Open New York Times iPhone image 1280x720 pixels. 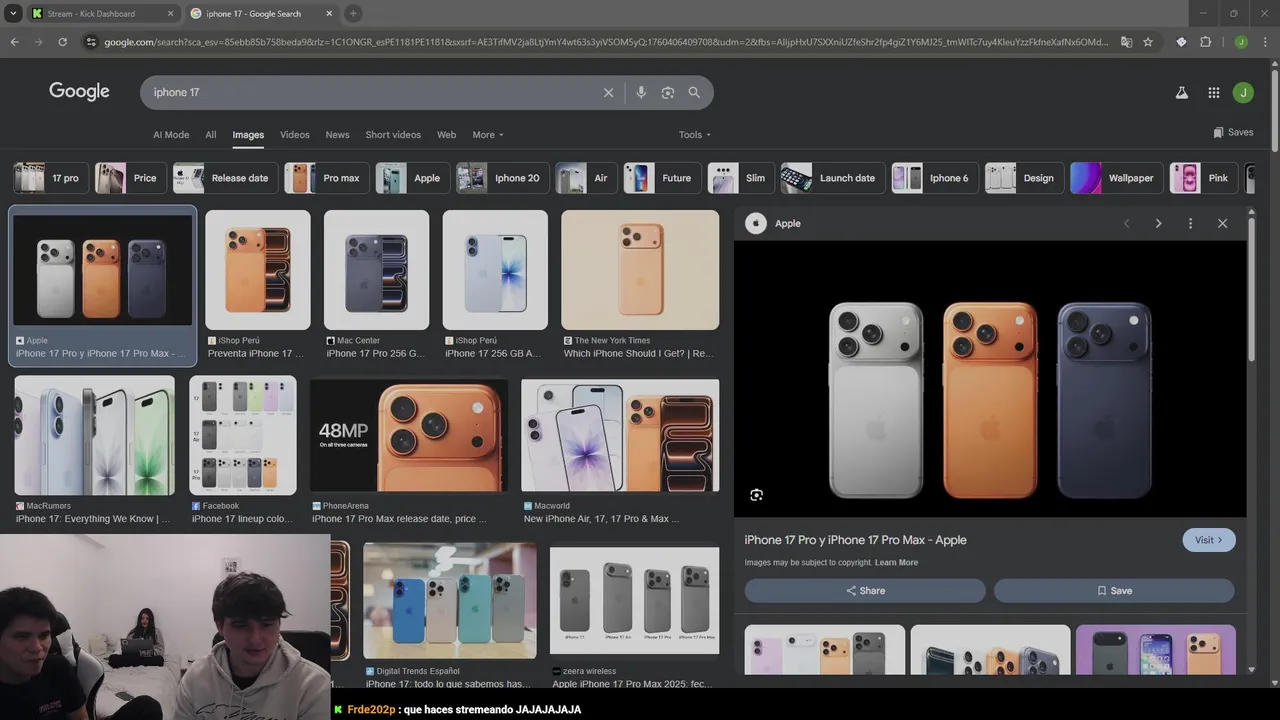pyautogui.click(x=640, y=270)
